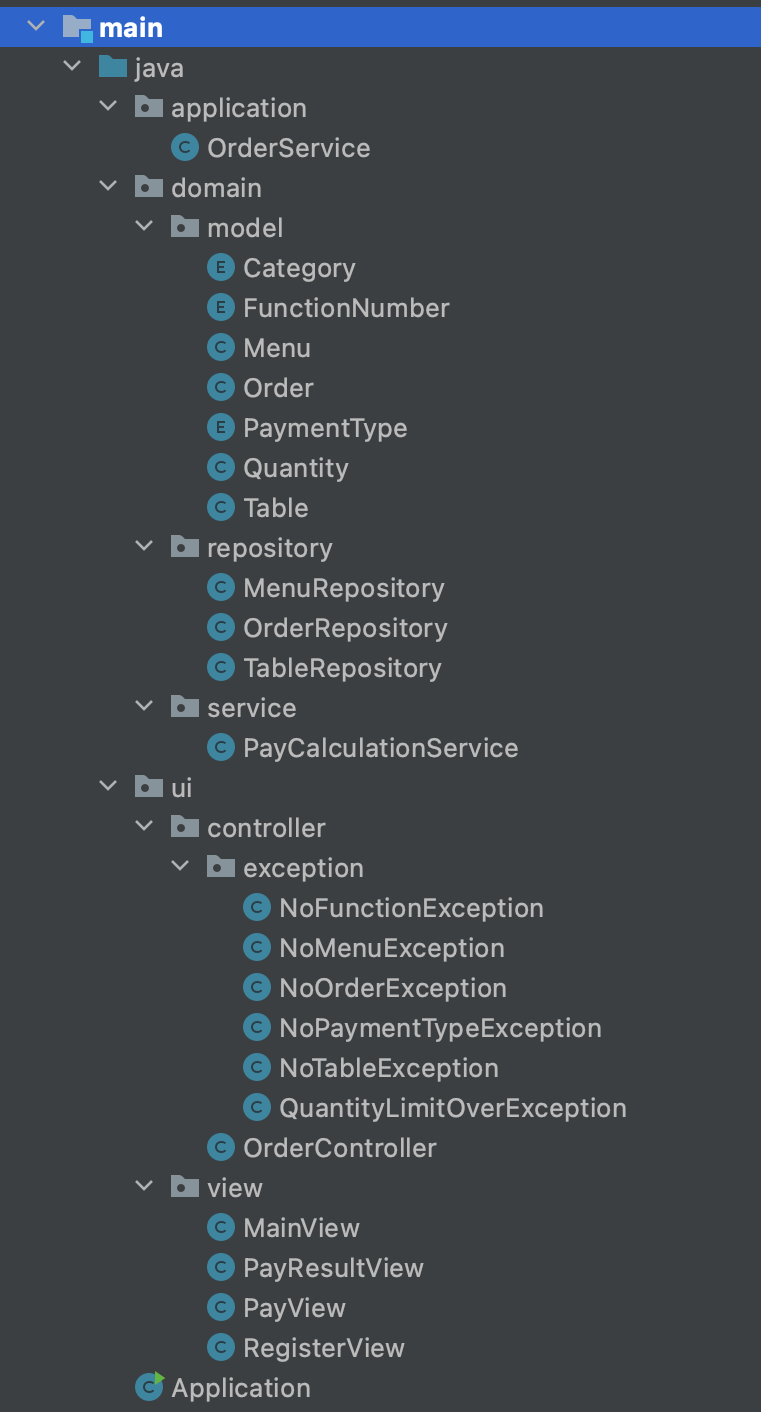Click the class icon next to OrderController
The image size is (761, 1412).
(x=220, y=1147)
